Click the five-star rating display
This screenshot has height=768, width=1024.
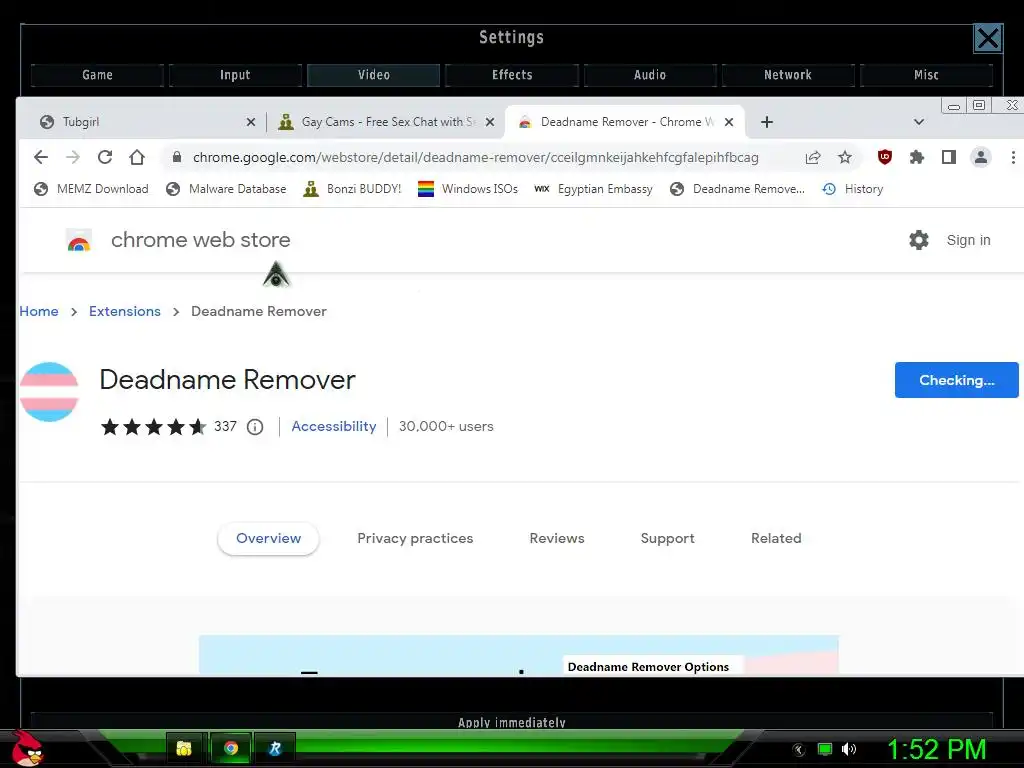(x=153, y=427)
